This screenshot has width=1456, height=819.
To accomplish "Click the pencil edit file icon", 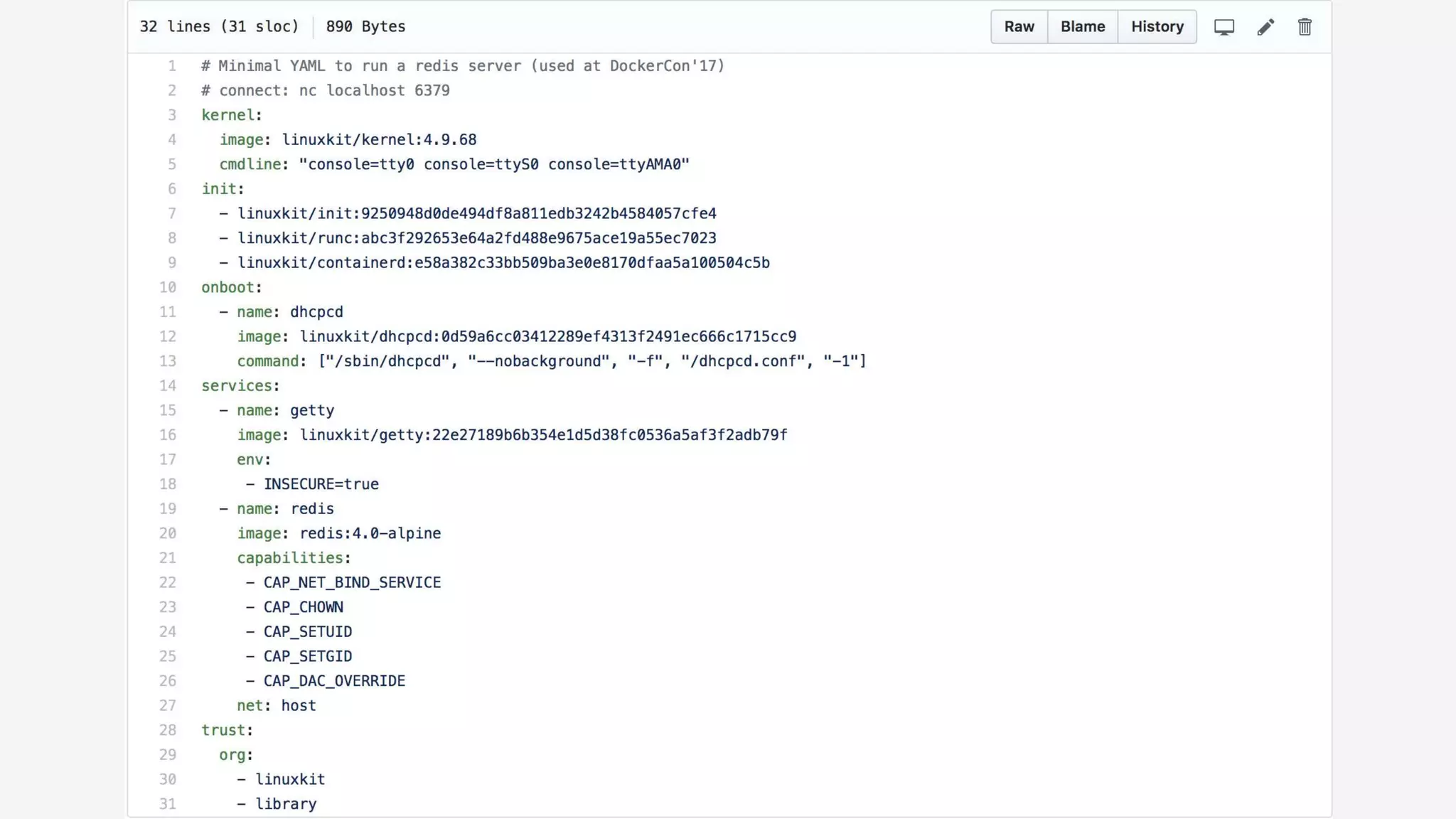I will coord(1265,27).
